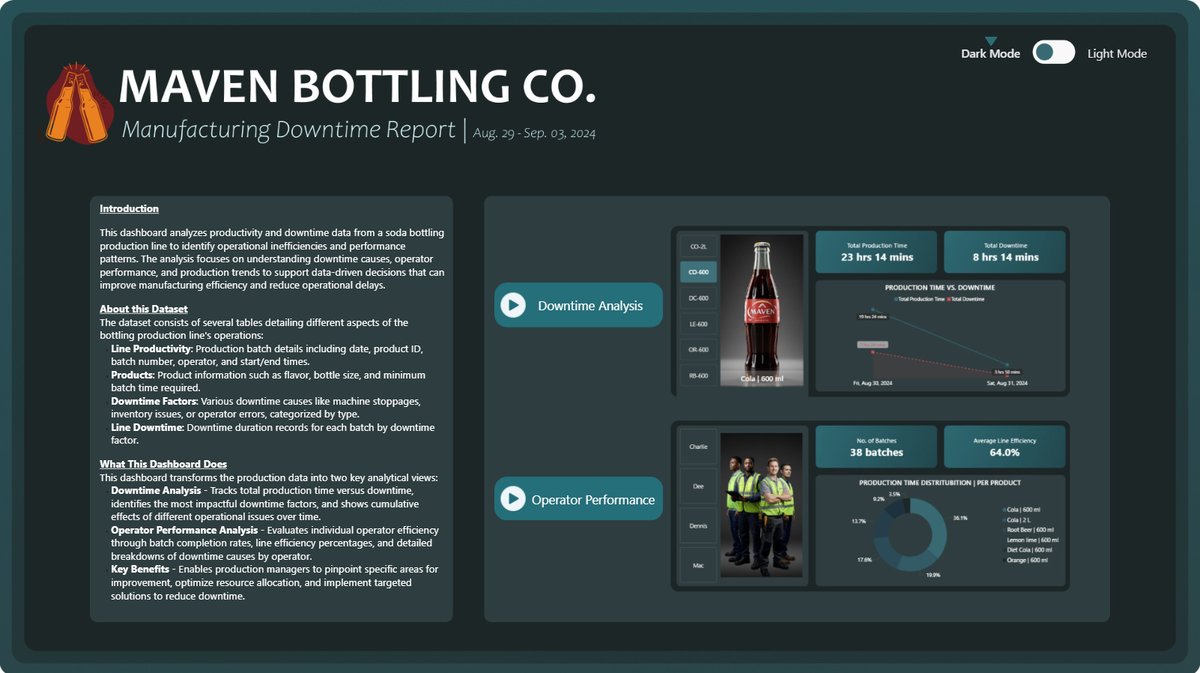Image resolution: width=1200 pixels, height=673 pixels.
Task: Select the Dennis operator tile
Action: (x=696, y=526)
